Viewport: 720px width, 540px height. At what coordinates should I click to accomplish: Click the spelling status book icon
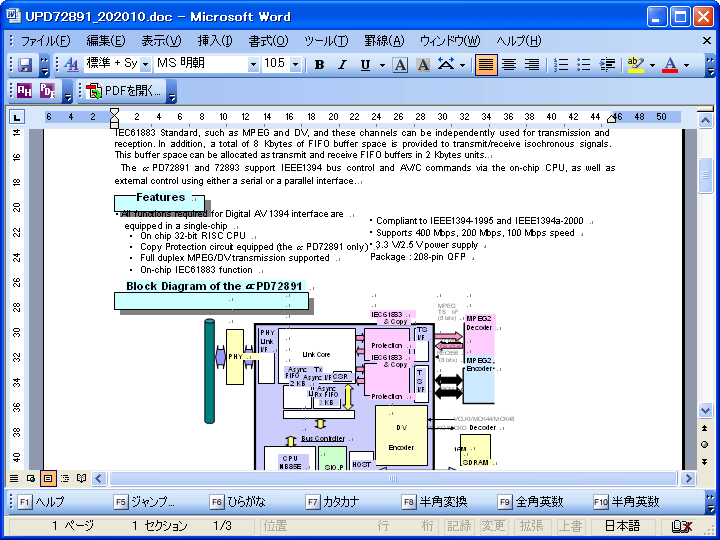[681, 527]
